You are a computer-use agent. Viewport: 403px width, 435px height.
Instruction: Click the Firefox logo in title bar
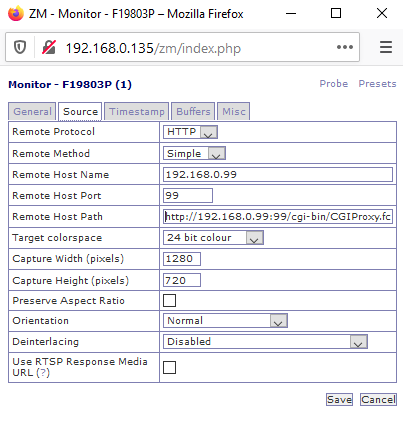click(16, 13)
